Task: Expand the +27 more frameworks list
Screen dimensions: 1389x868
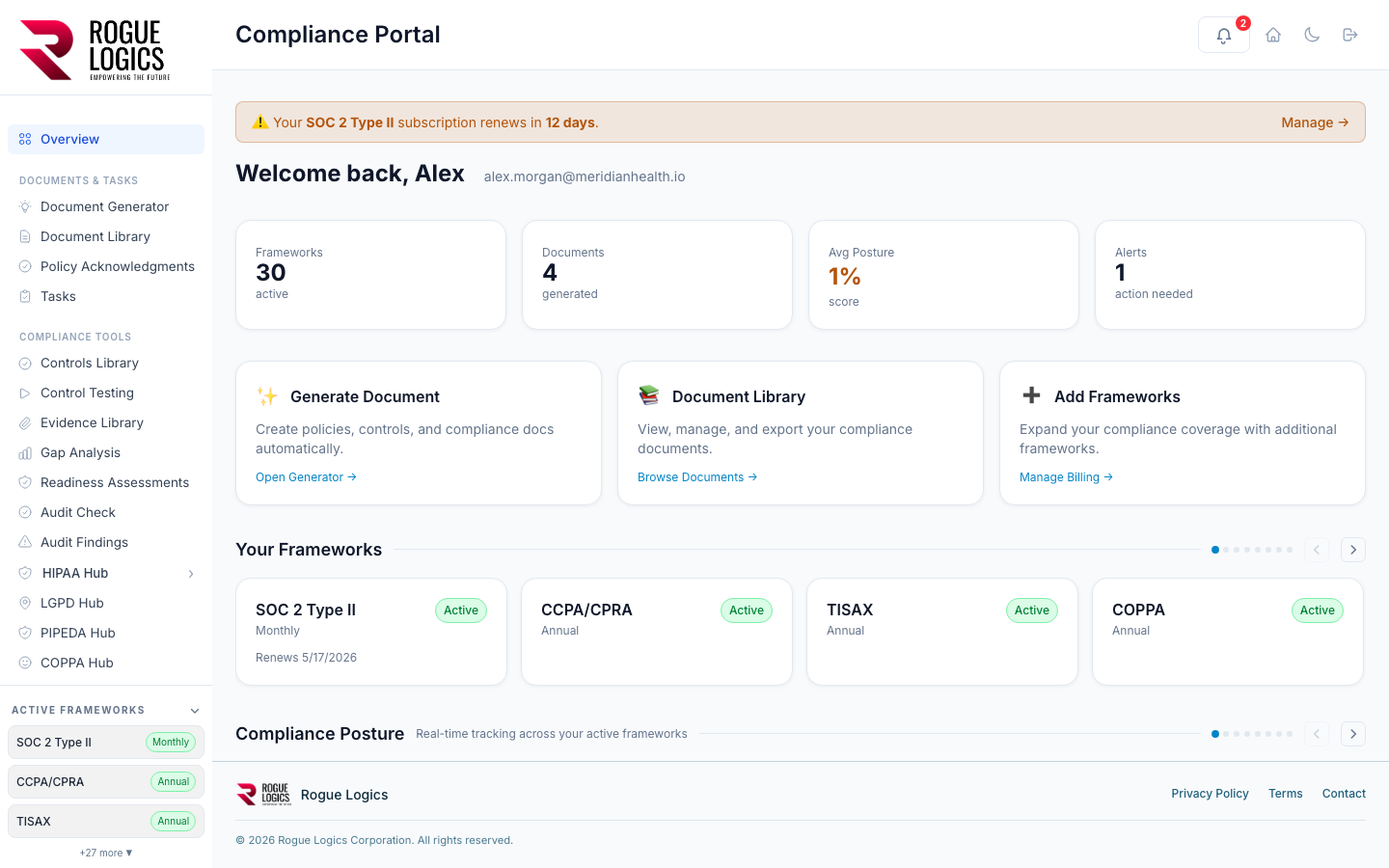Action: (x=106, y=853)
